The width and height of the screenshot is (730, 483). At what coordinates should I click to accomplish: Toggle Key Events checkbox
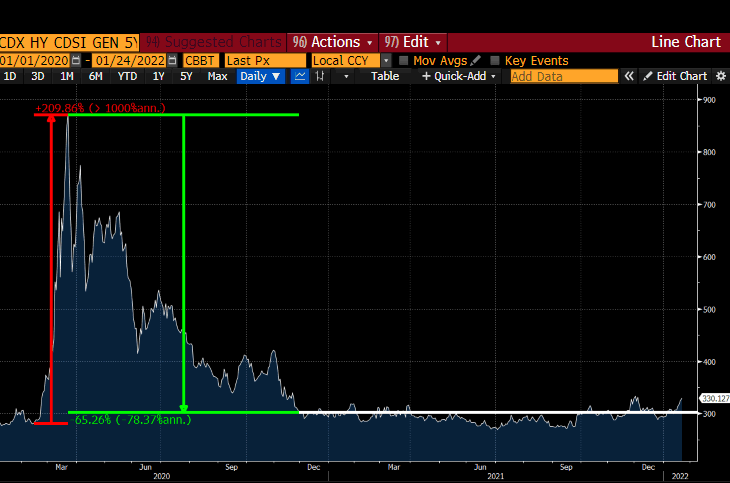495,61
